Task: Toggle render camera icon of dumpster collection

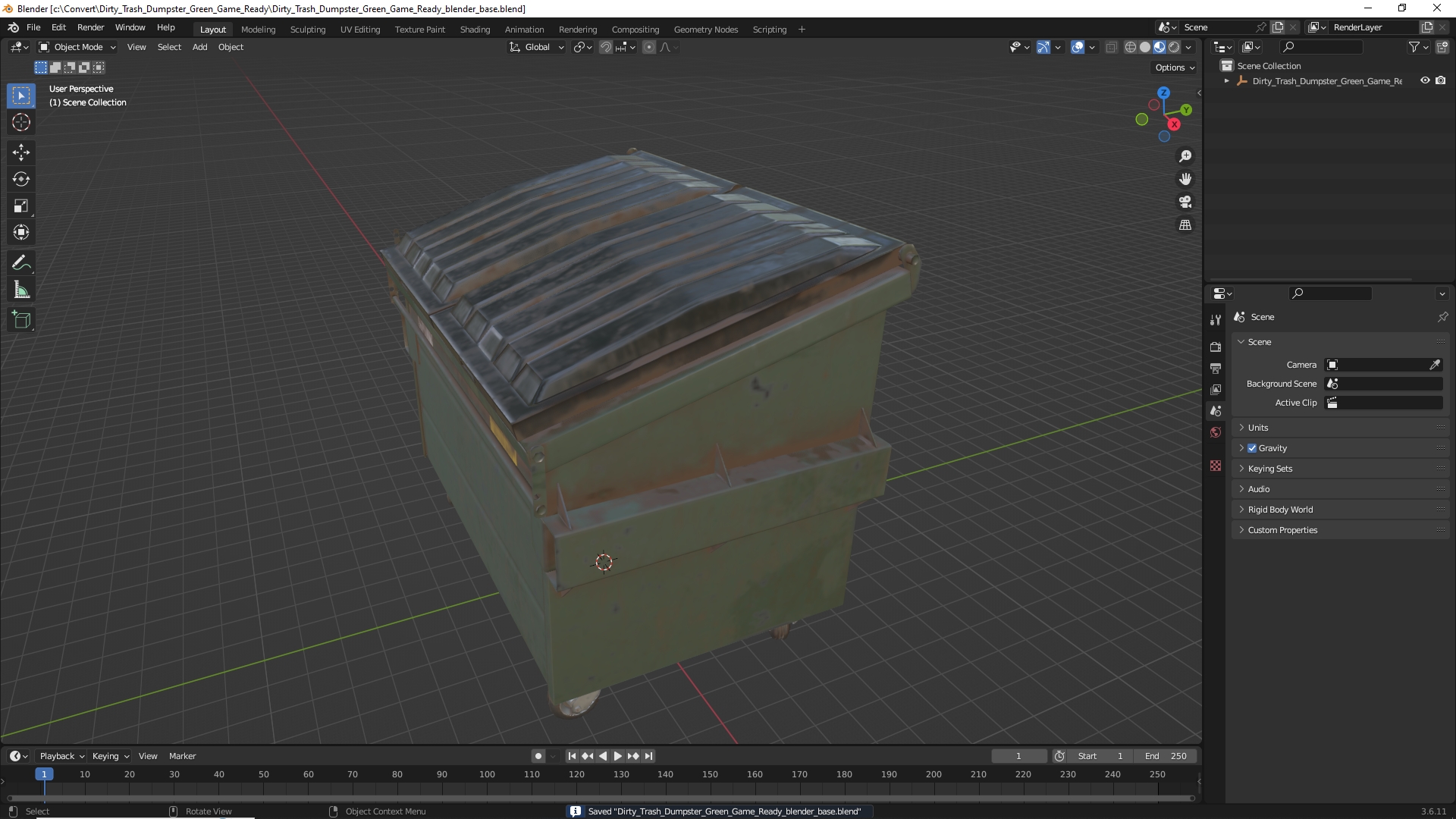Action: (1441, 80)
